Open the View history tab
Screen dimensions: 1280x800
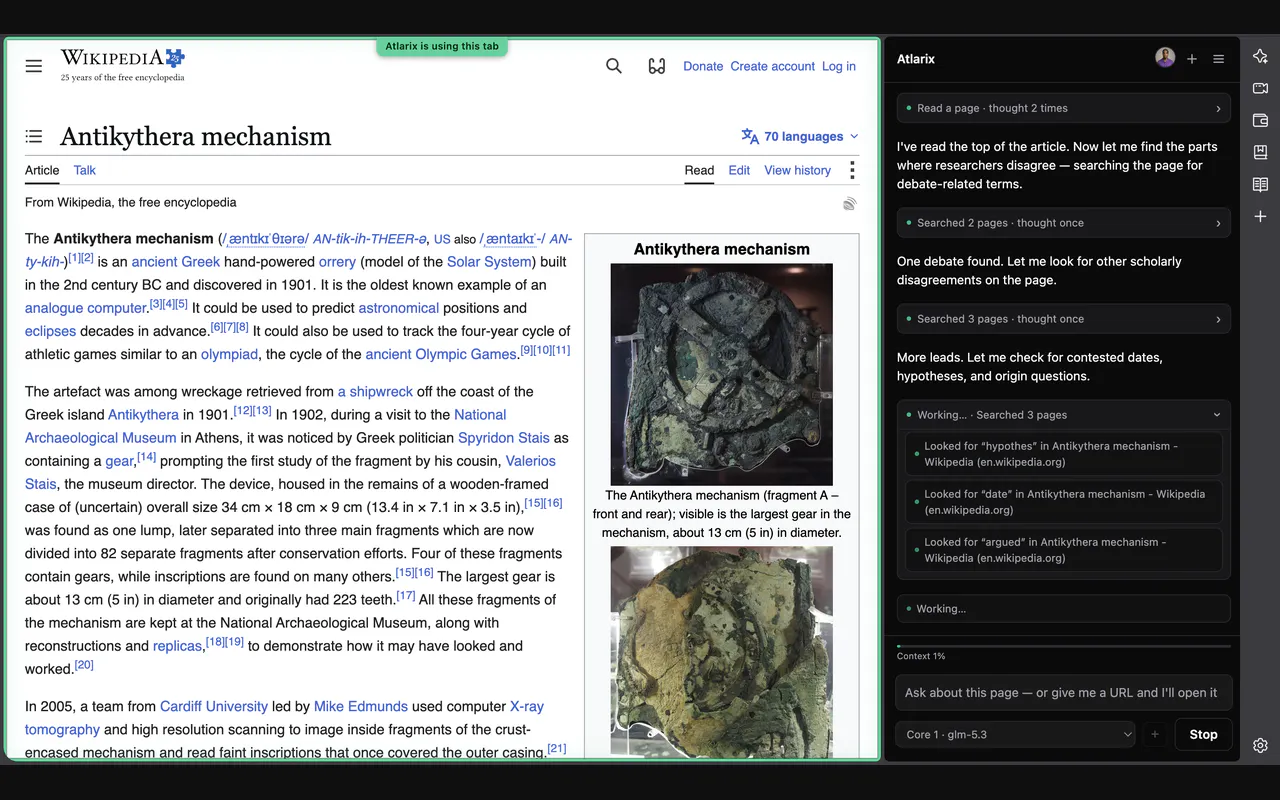pyautogui.click(x=797, y=170)
